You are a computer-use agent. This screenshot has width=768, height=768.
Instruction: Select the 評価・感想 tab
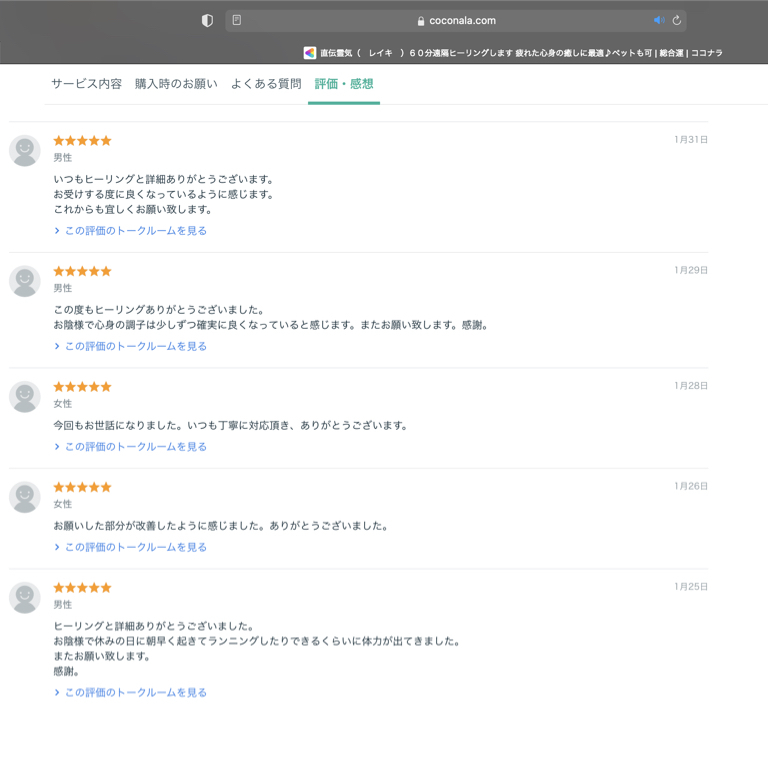(x=343, y=84)
